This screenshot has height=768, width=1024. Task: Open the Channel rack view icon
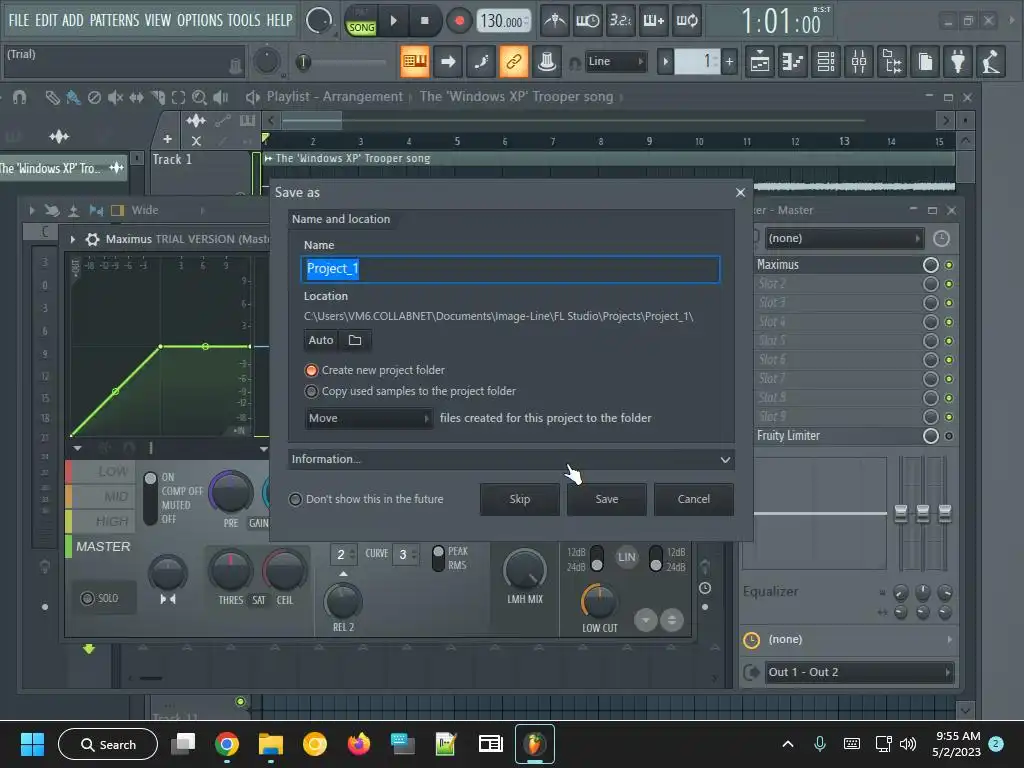[826, 61]
